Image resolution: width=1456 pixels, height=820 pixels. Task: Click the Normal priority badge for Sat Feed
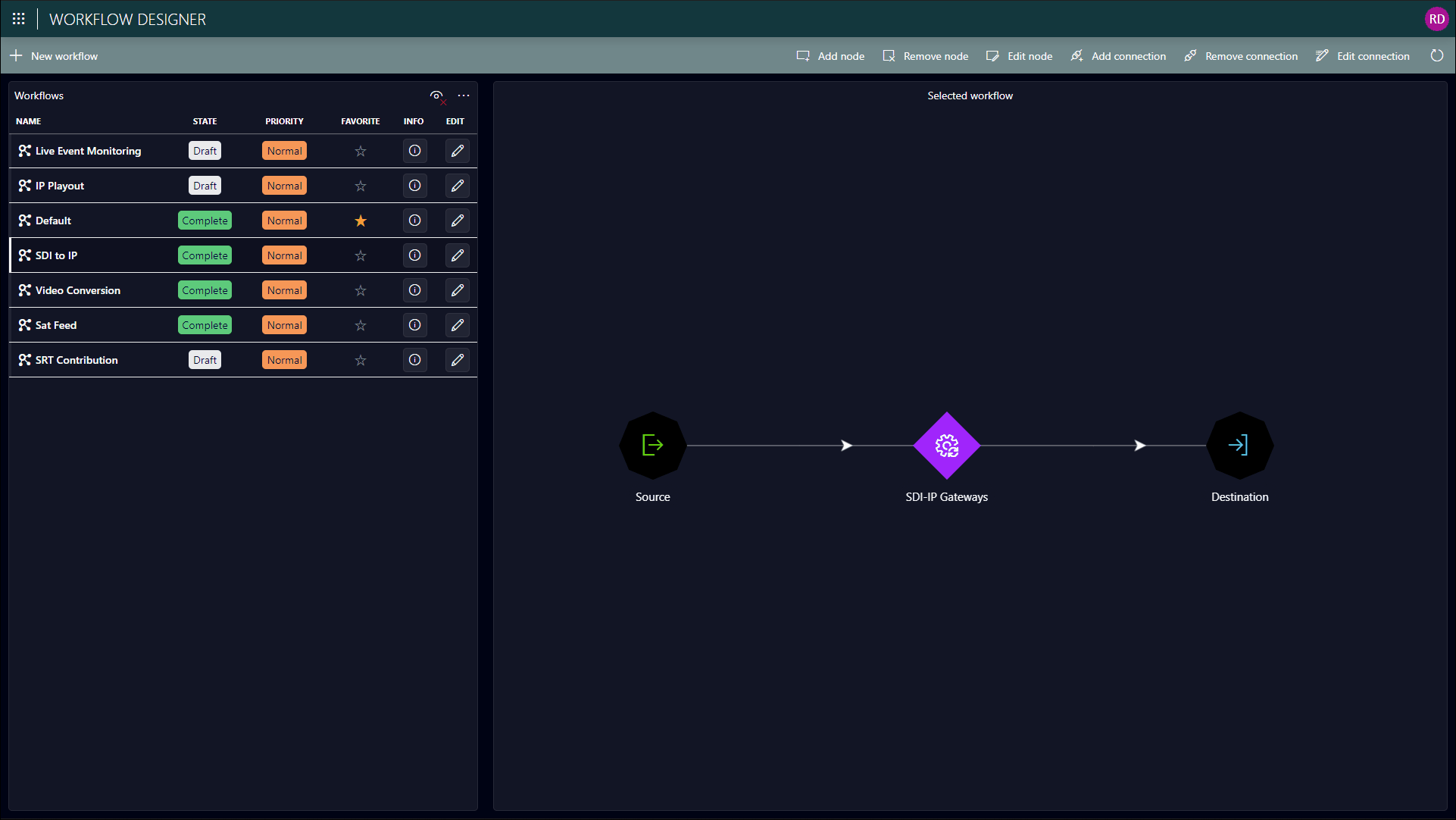tap(284, 325)
